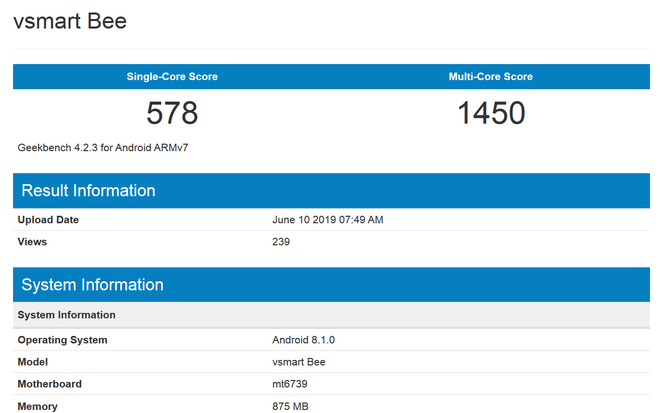Click the 875 MB memory value
Viewport: 660px width, 413px height.
point(291,406)
